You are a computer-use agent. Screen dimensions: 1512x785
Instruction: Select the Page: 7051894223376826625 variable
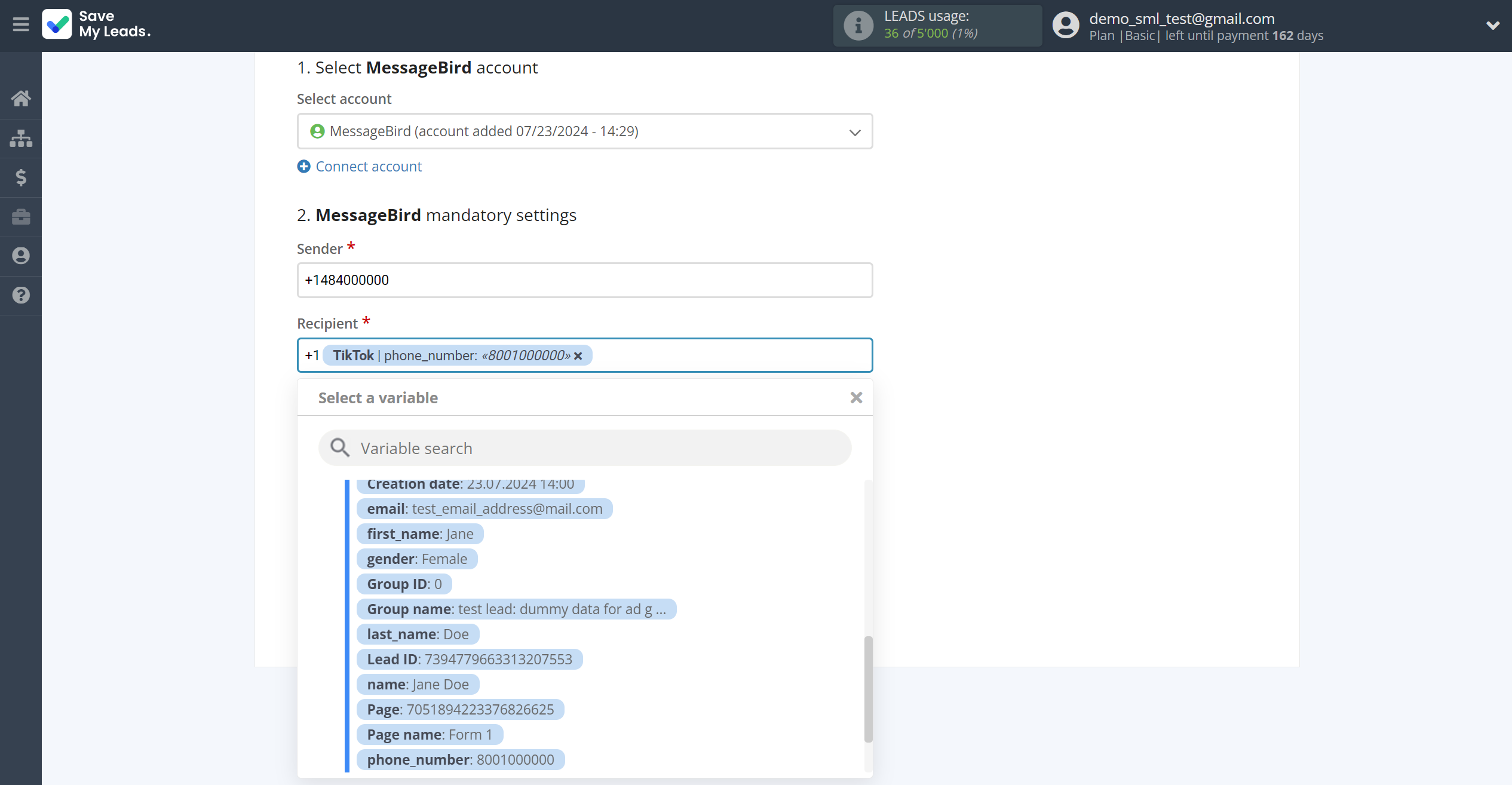coord(461,710)
